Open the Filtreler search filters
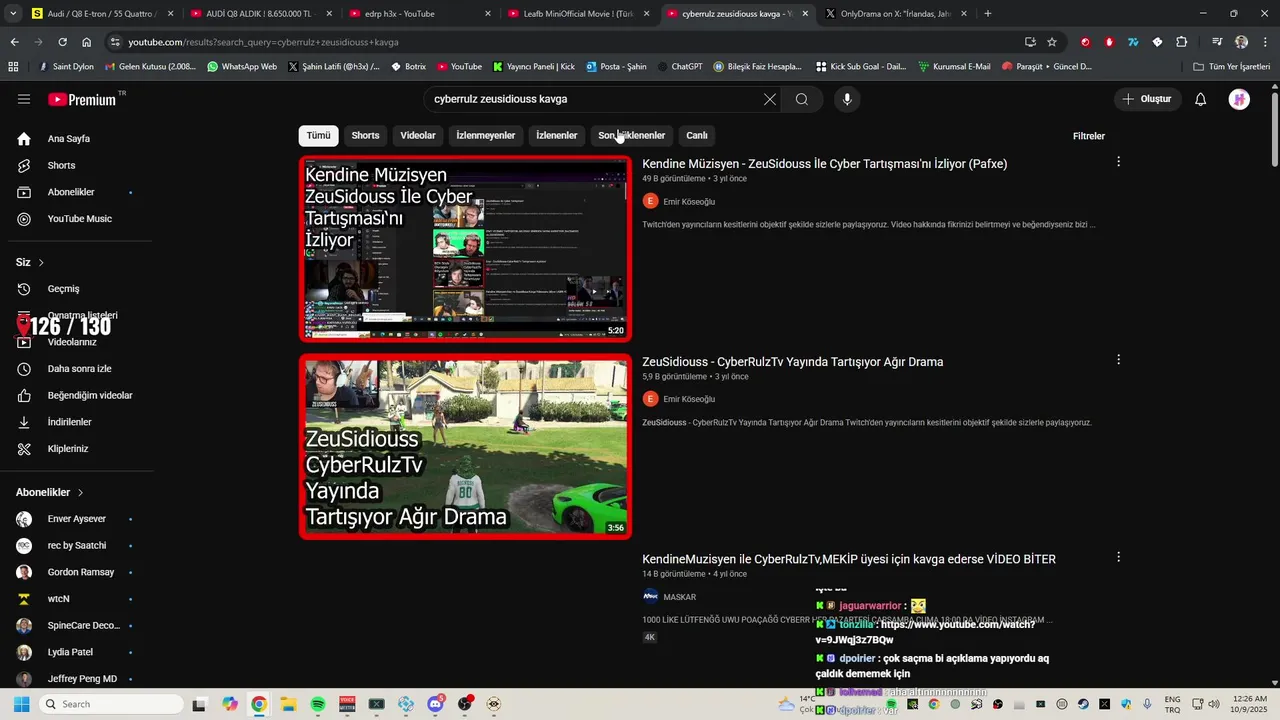This screenshot has width=1280, height=720. pos(1089,136)
